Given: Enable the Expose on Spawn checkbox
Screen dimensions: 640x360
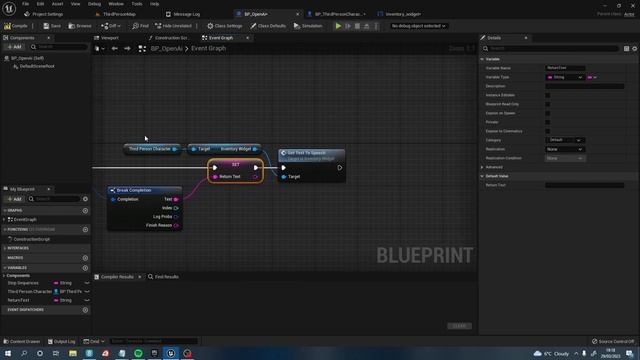Looking at the screenshot, I should click(x=548, y=113).
